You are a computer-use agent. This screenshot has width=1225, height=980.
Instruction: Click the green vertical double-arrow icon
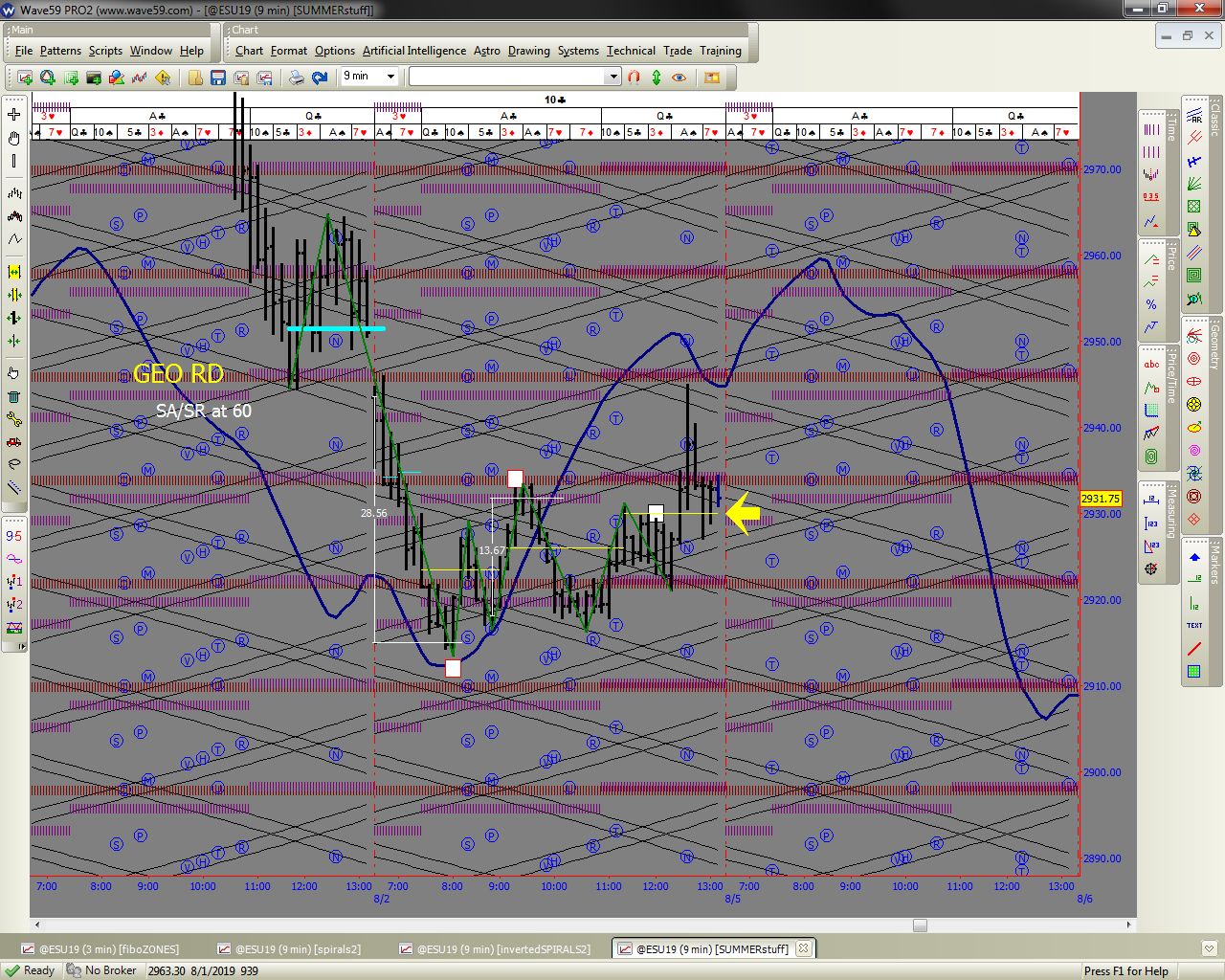tap(657, 77)
